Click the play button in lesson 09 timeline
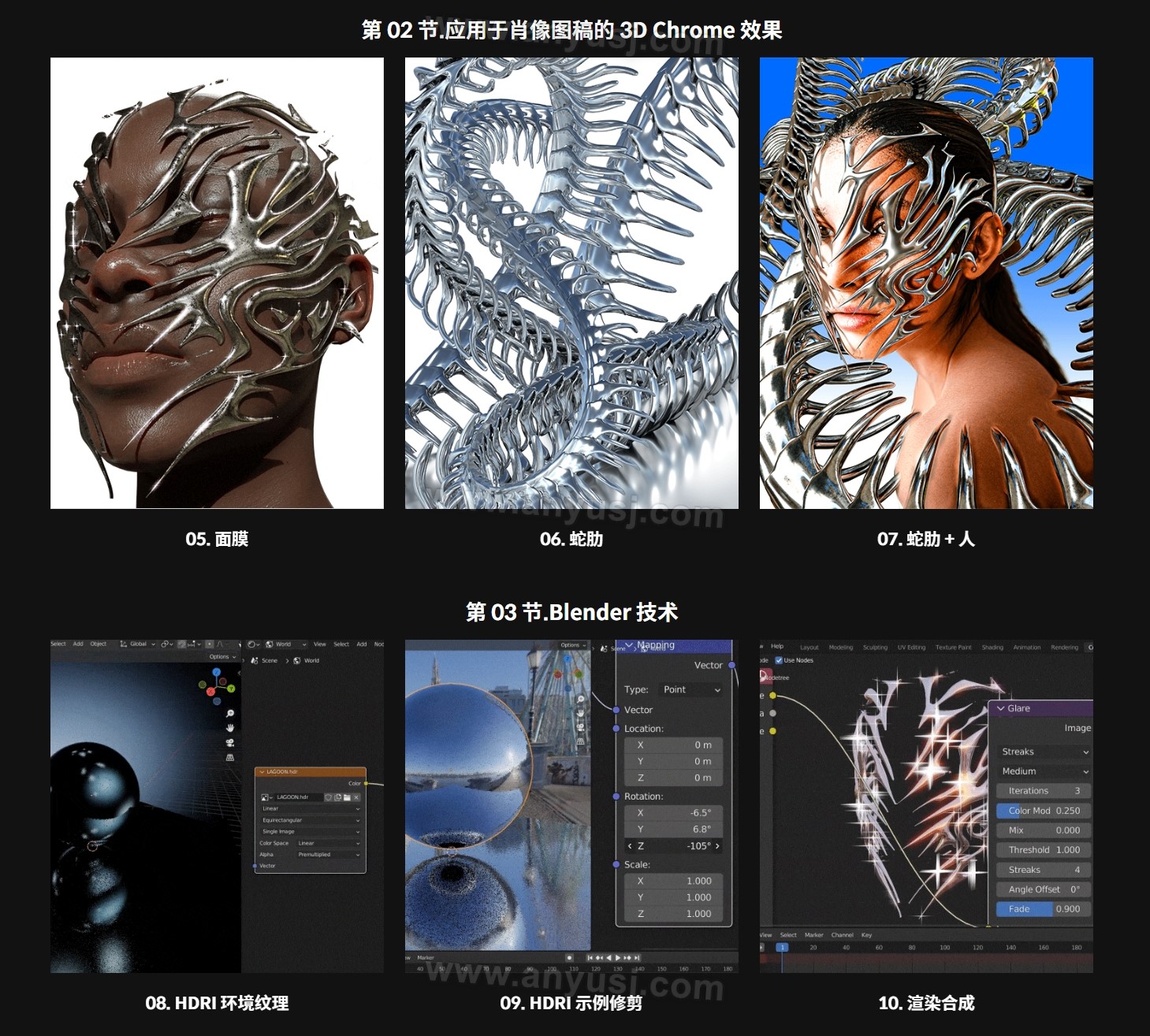The image size is (1150, 1036). click(x=617, y=957)
